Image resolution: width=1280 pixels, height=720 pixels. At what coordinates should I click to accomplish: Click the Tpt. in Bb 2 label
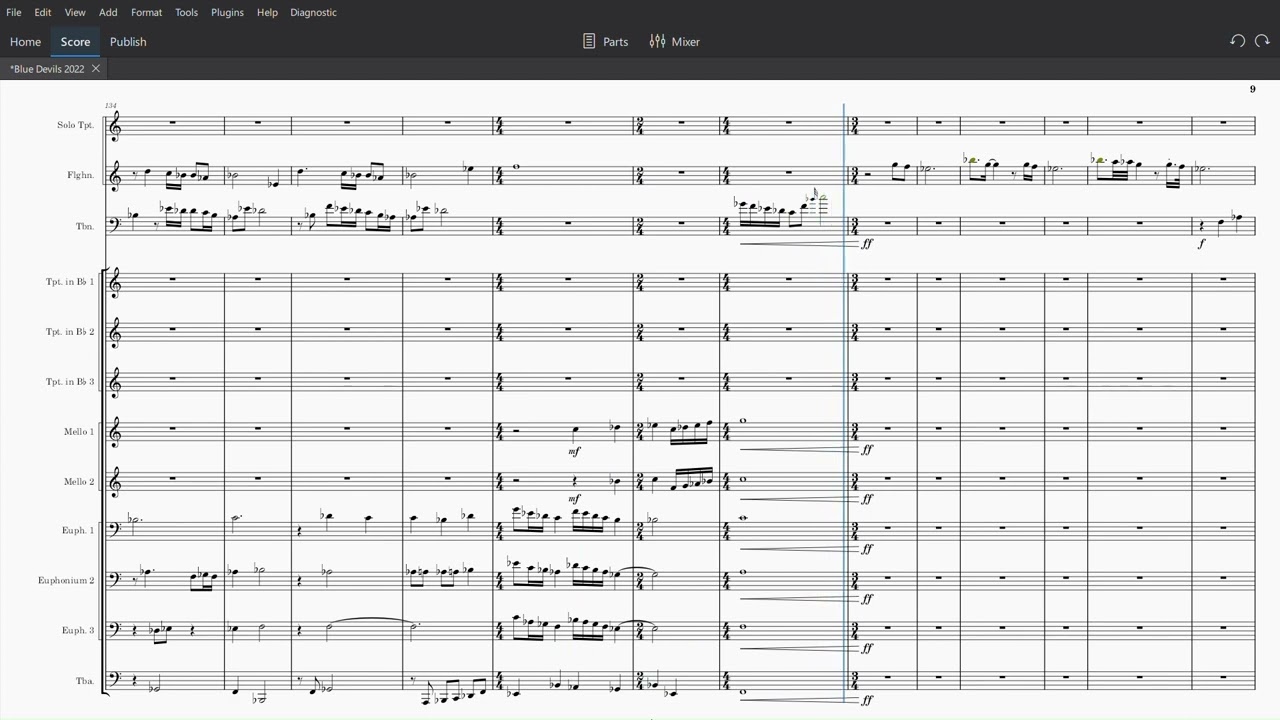pyautogui.click(x=70, y=332)
